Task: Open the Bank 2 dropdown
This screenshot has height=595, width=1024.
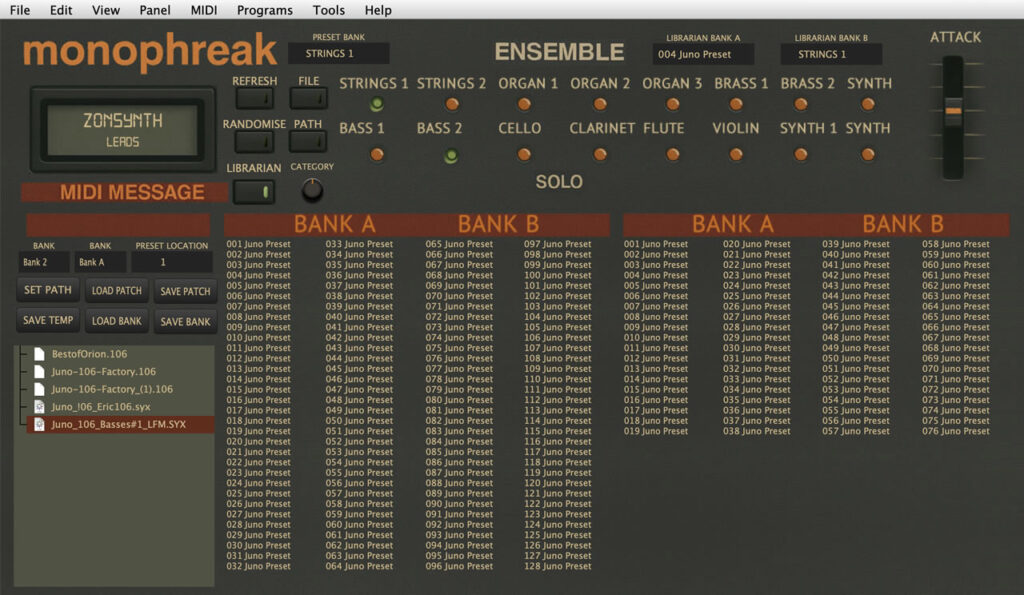Action: tap(44, 263)
